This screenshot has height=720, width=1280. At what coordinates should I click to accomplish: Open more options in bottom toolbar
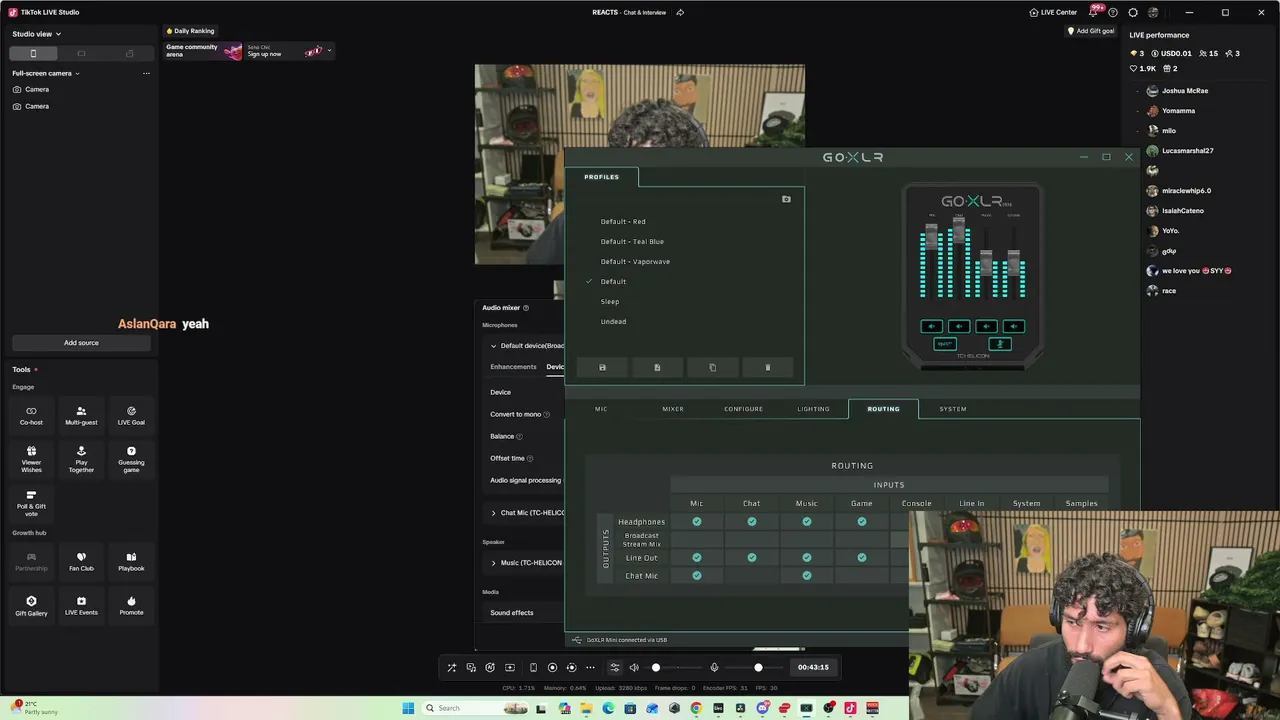tap(590, 667)
